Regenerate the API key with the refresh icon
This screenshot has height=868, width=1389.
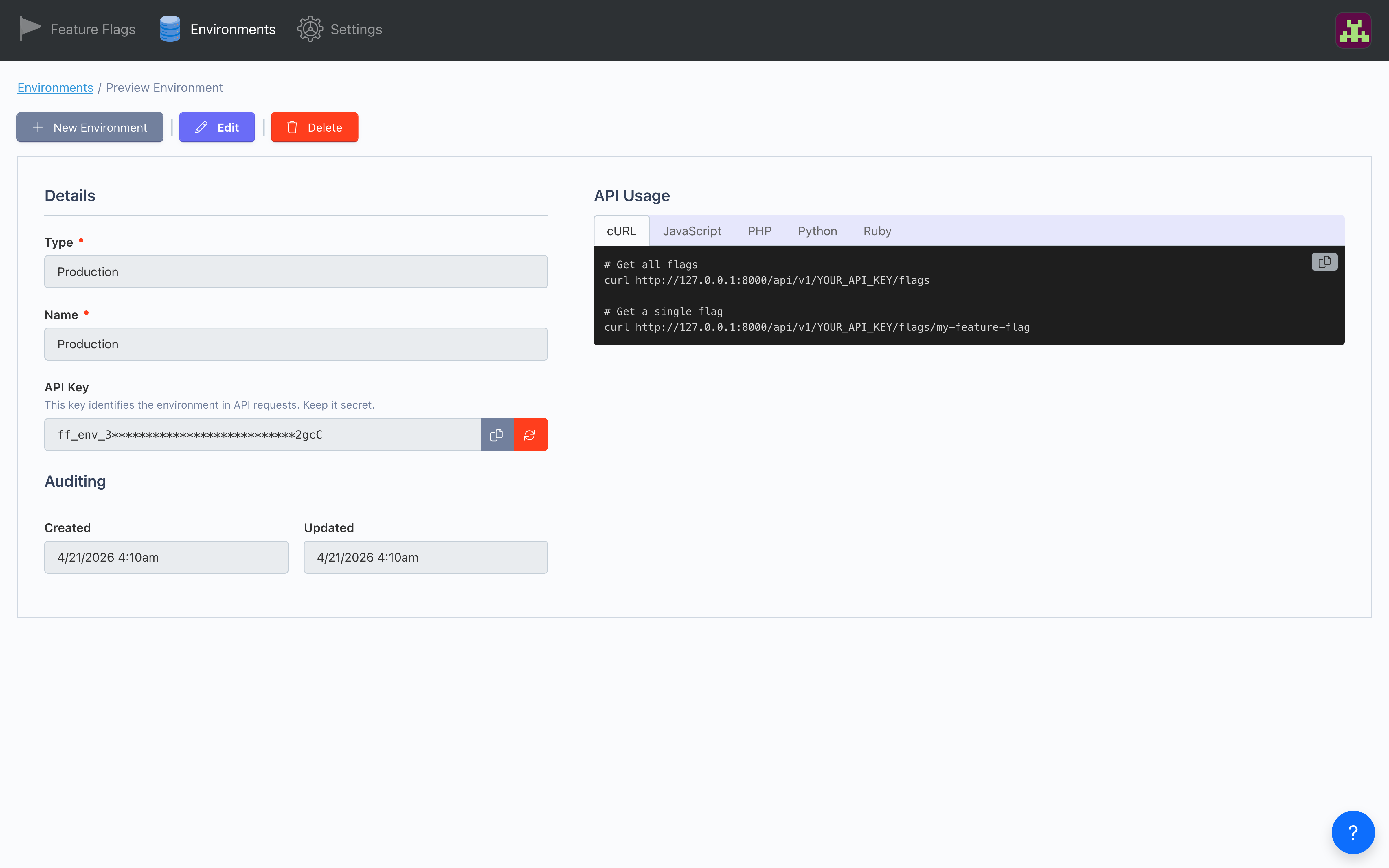click(x=530, y=435)
